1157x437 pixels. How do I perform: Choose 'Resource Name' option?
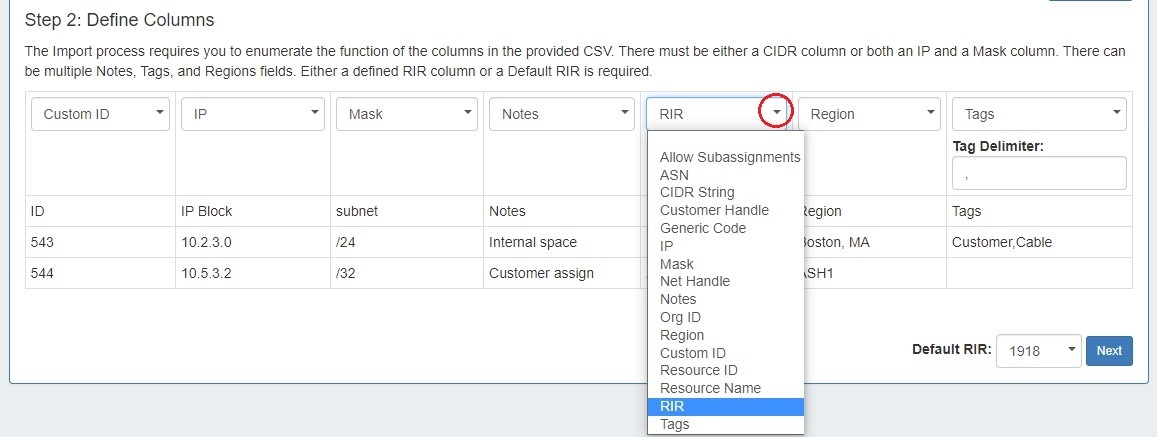tap(710, 388)
